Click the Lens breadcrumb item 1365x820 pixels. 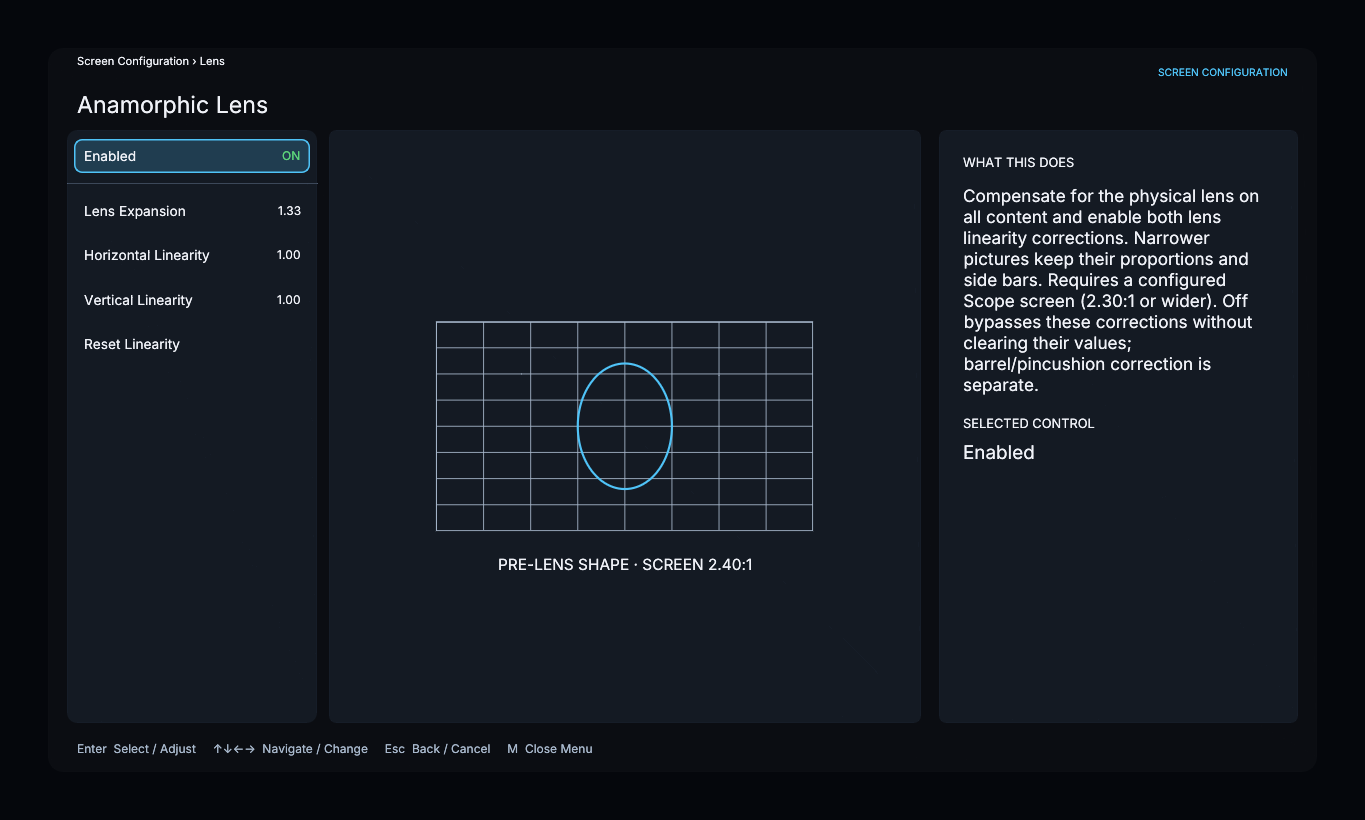tap(212, 61)
